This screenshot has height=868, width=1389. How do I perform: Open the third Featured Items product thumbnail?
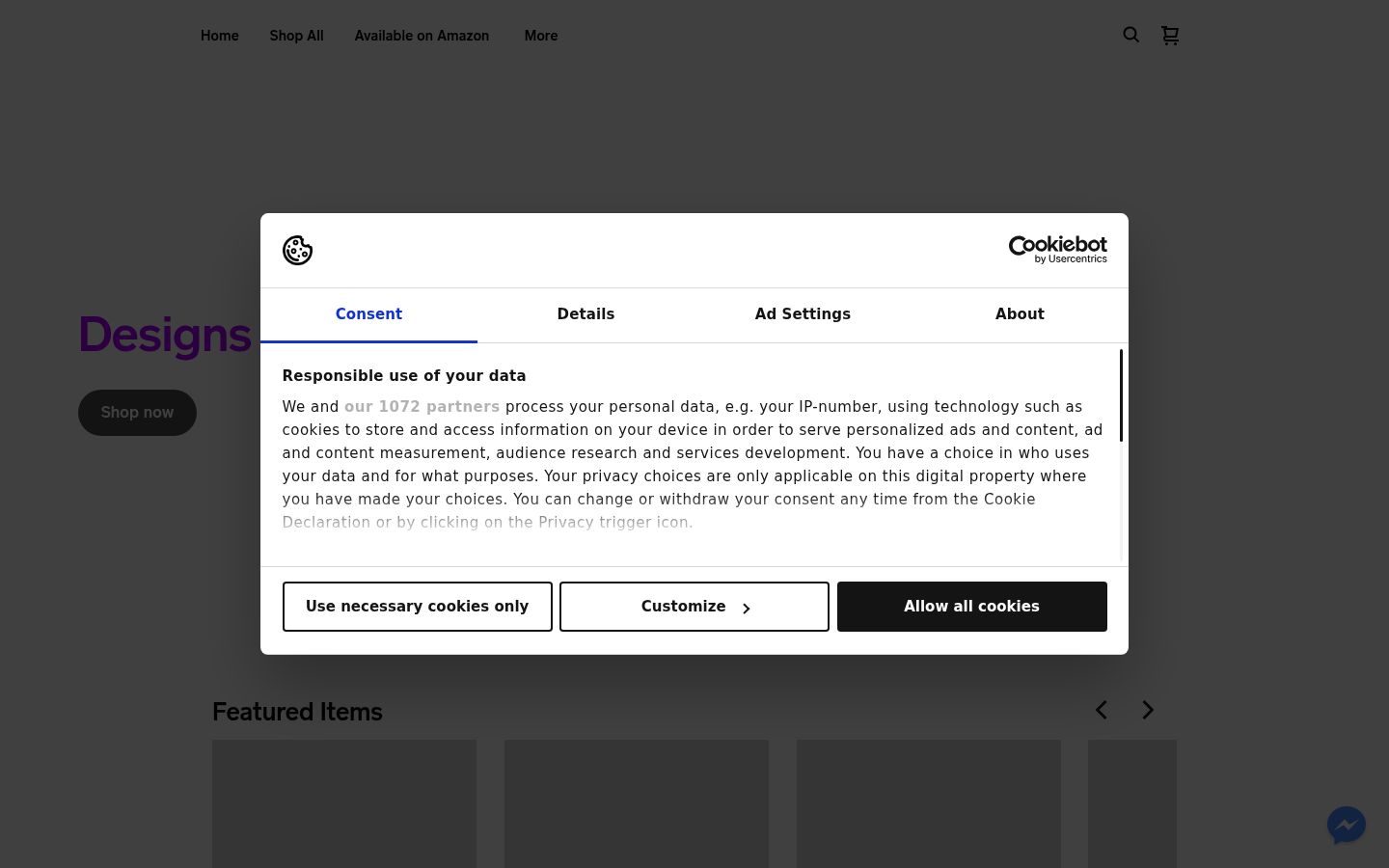tap(929, 803)
